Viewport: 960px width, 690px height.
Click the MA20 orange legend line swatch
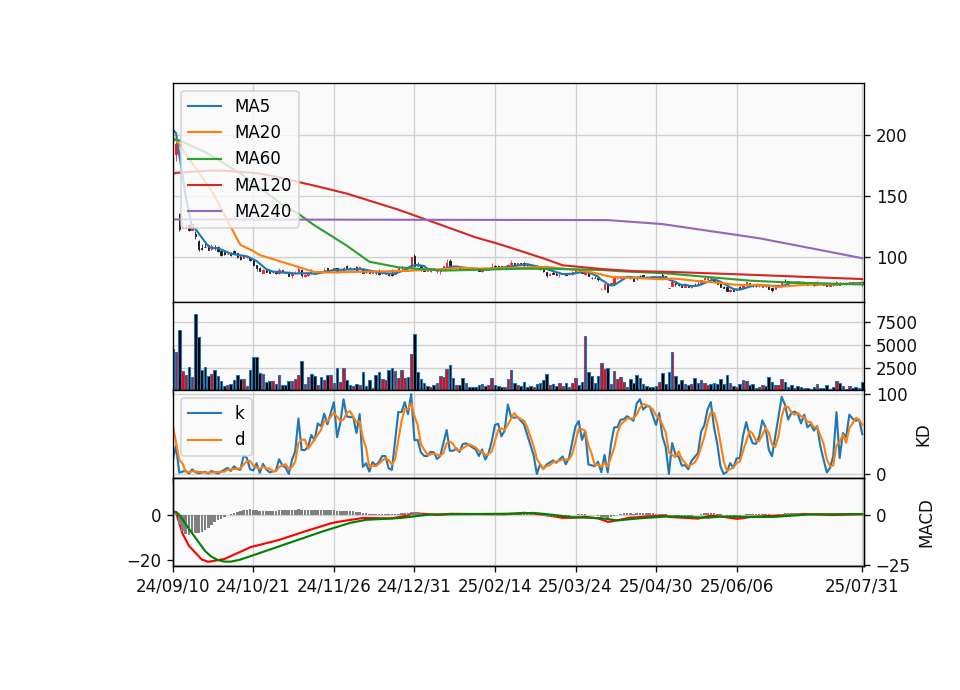point(204,133)
